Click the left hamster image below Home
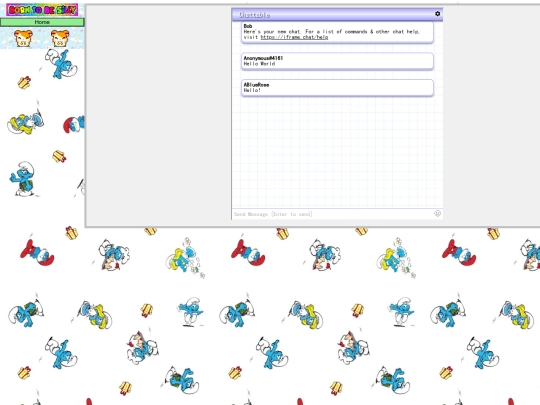 (23, 38)
